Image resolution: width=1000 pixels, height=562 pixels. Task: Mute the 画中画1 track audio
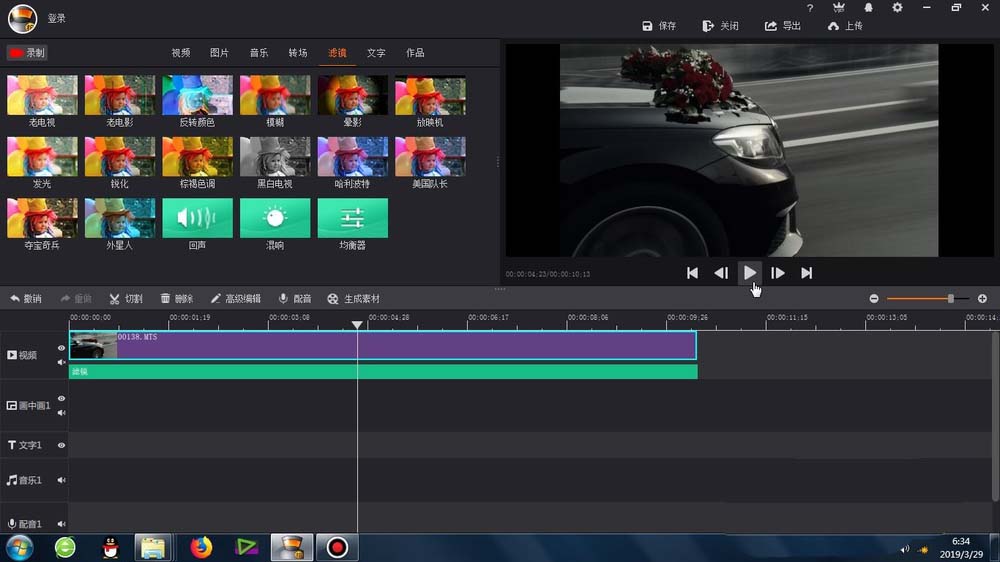point(61,413)
